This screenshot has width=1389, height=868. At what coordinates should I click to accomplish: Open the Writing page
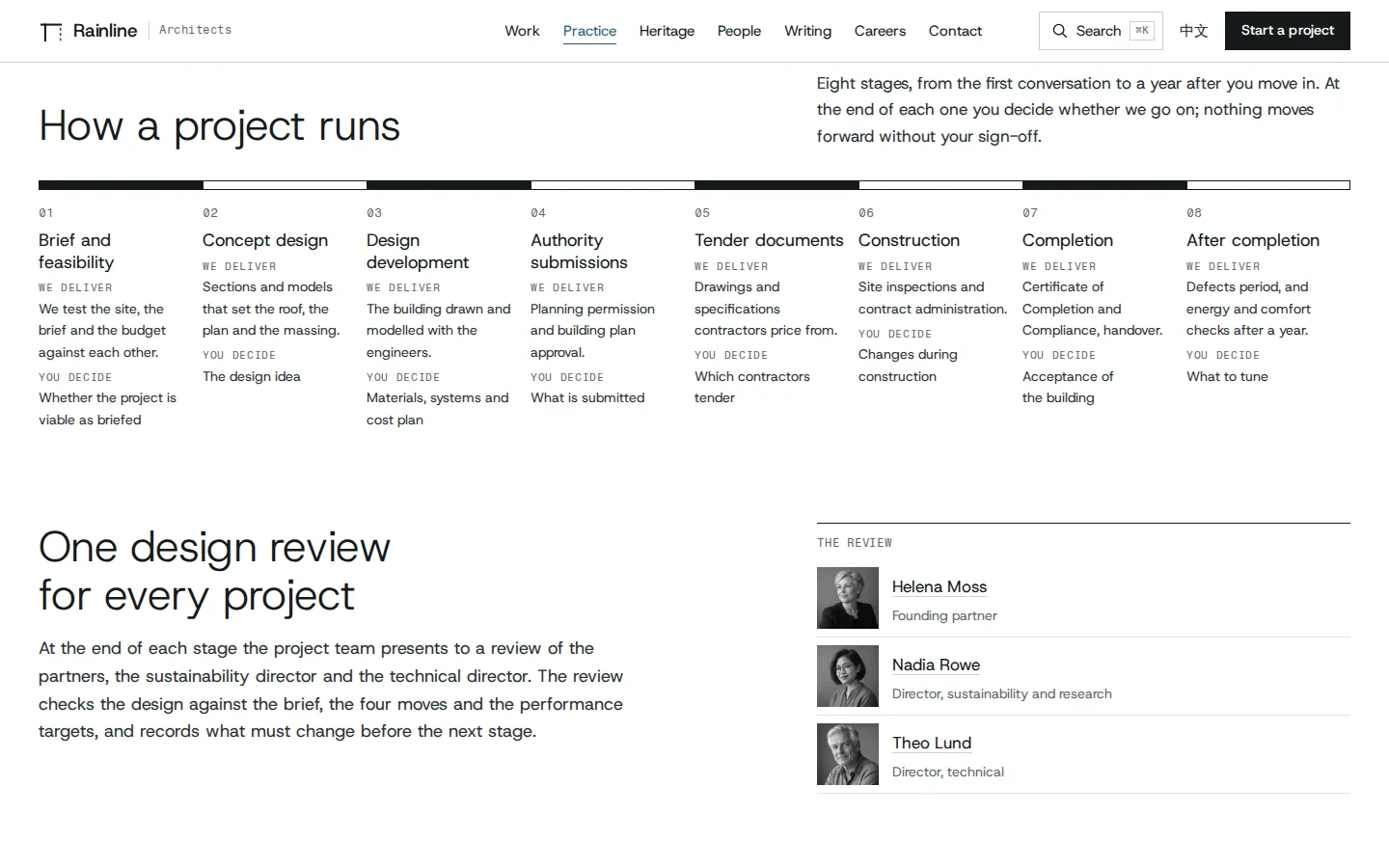point(807,31)
